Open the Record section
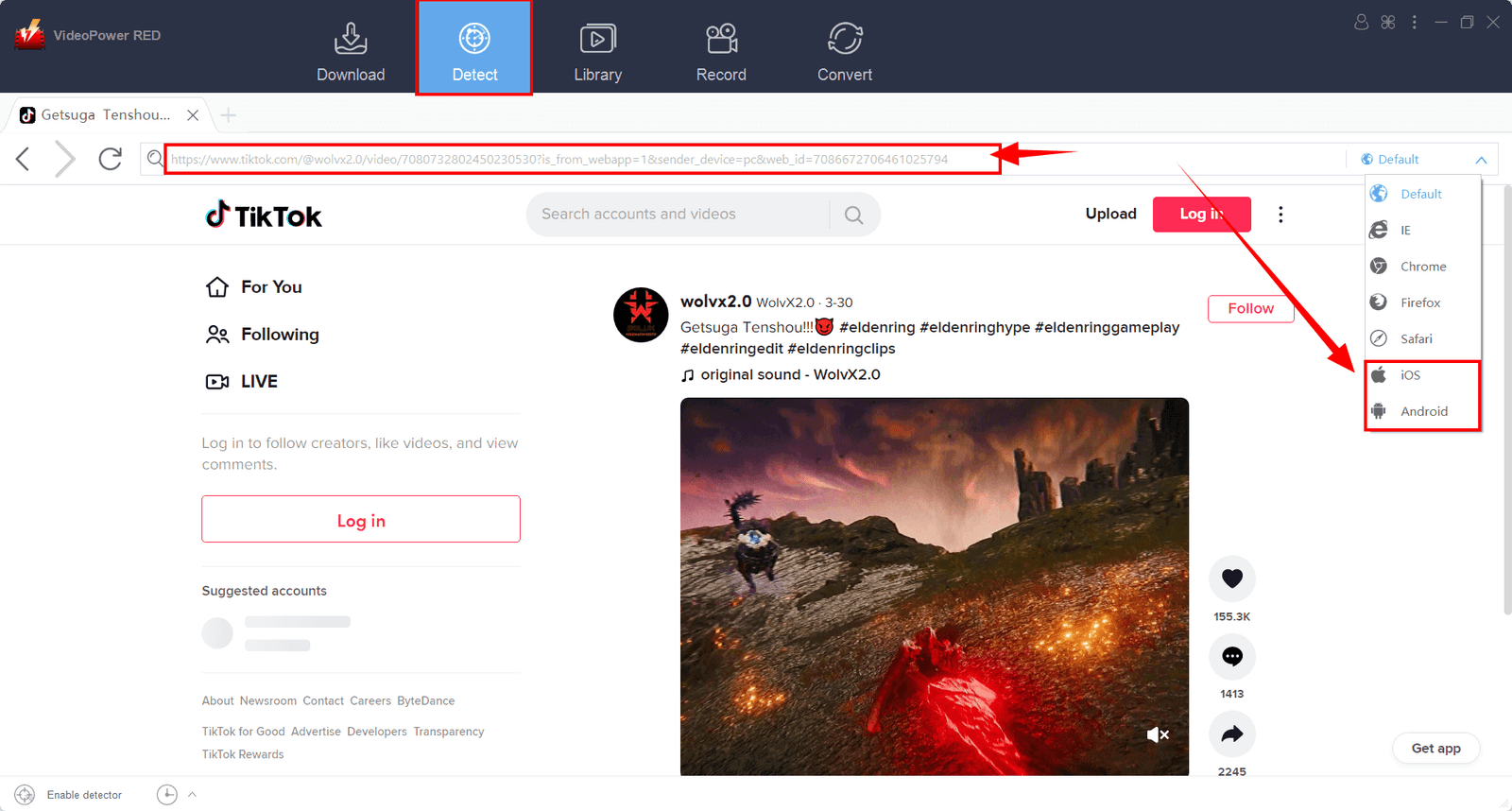This screenshot has width=1512, height=811. tap(721, 53)
